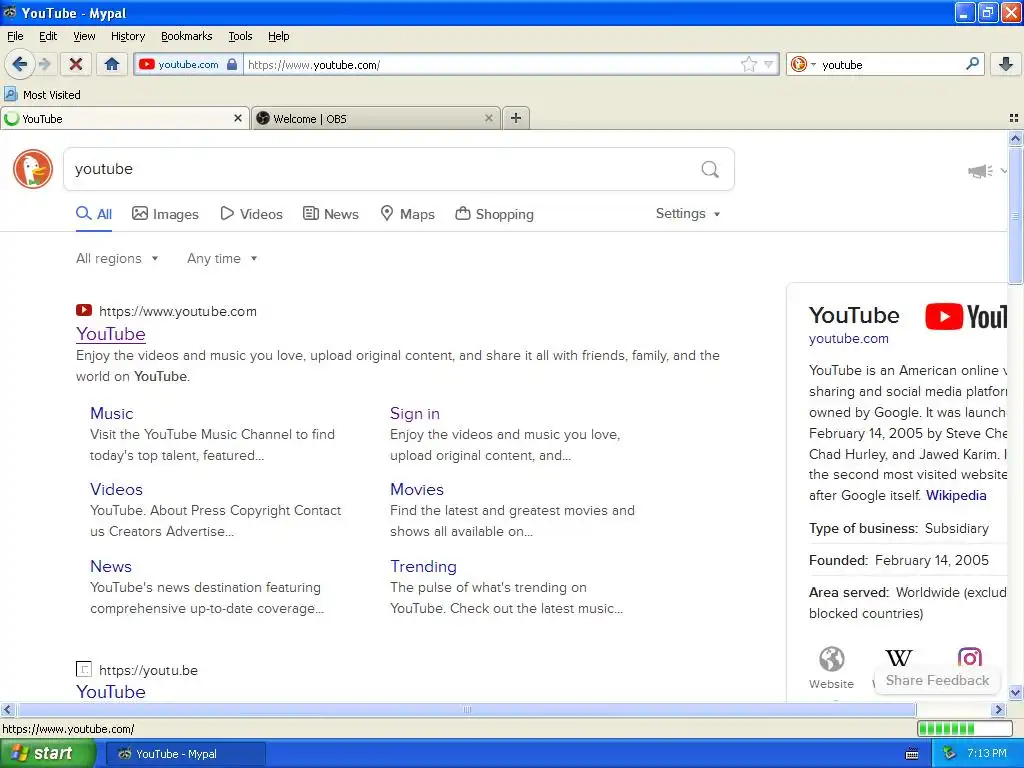Click the red YouTube favicon beside the result URL
Viewport: 1024px width, 768px height.
84,310
